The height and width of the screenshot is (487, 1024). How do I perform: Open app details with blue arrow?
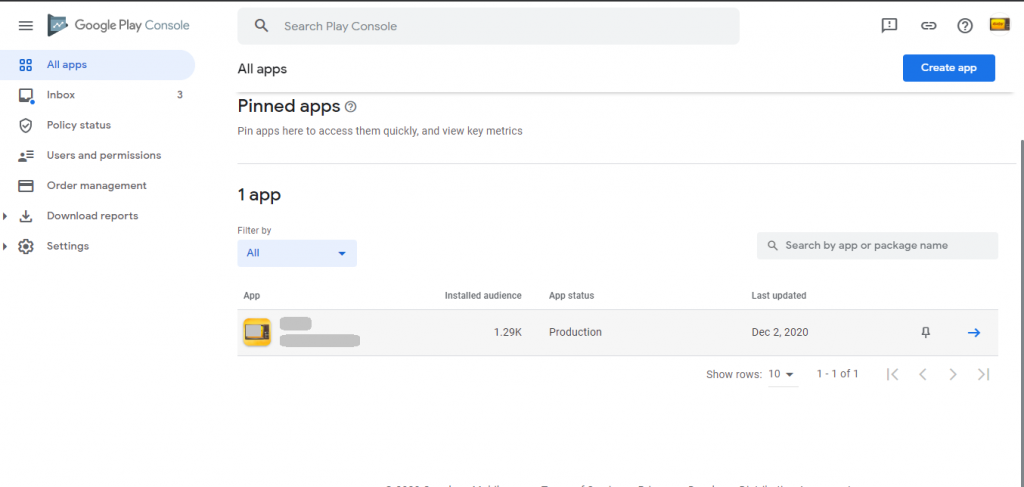pyautogui.click(x=974, y=332)
